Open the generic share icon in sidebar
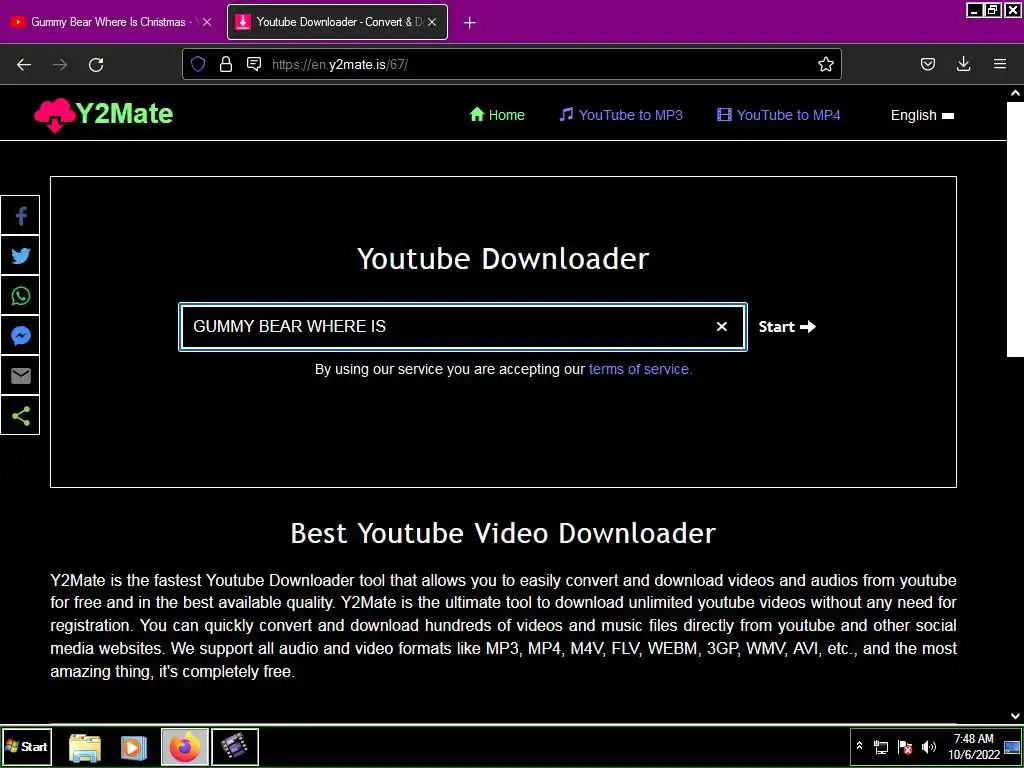 click(20, 416)
